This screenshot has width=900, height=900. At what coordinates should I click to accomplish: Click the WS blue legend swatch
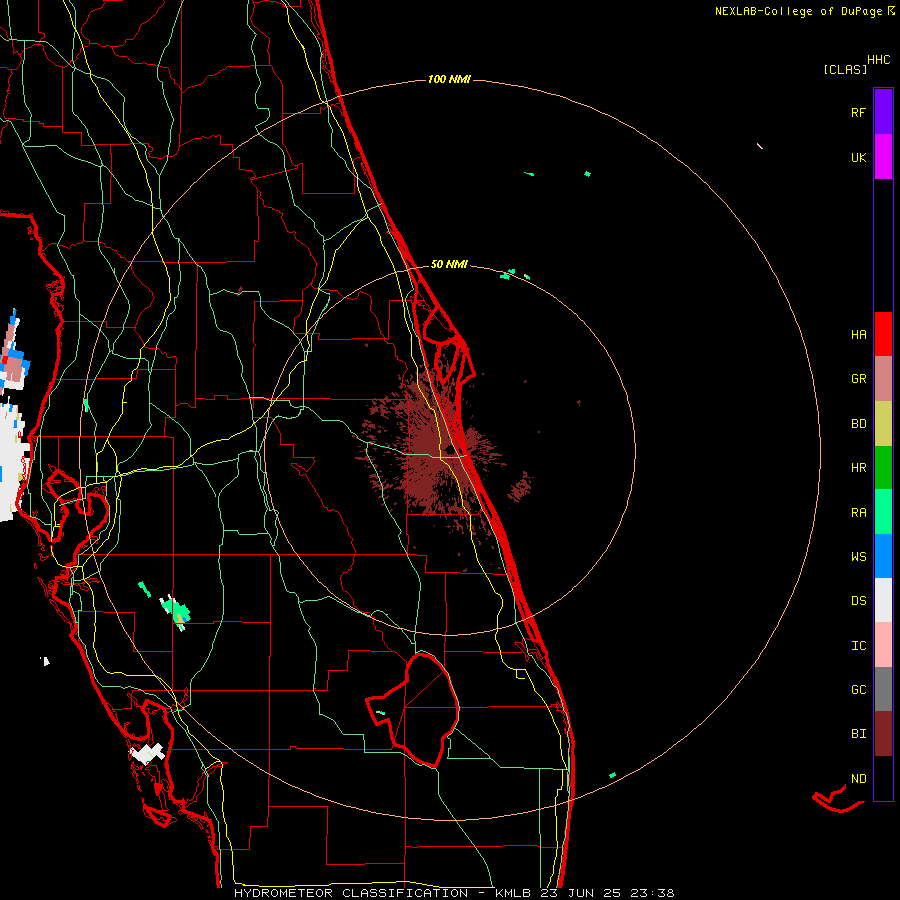tap(883, 556)
